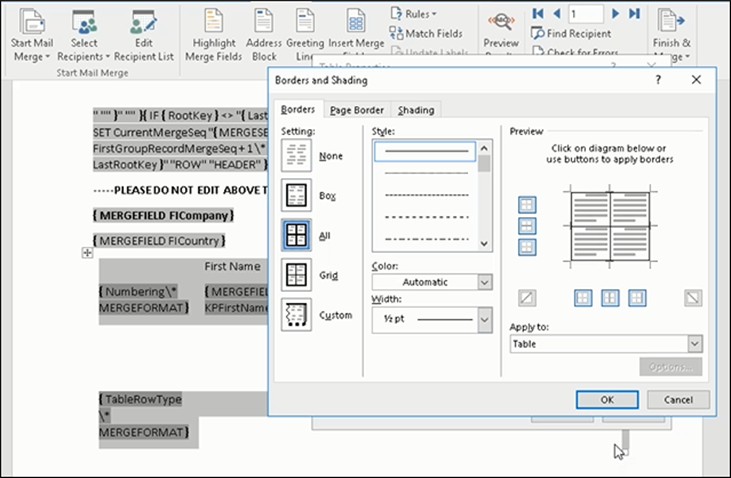Cancel the Borders and Shading dialog
Screen dimensions: 731x478
pos(677,399)
